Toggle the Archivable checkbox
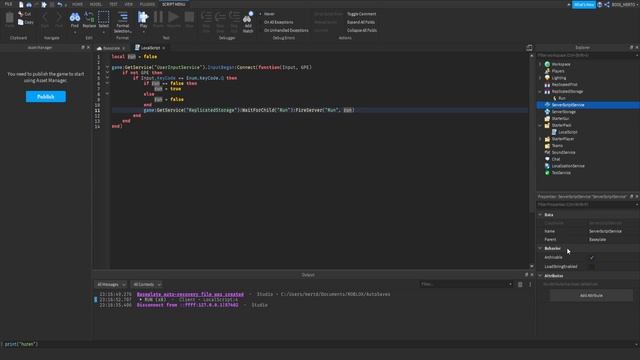The width and height of the screenshot is (640, 360). (592, 257)
